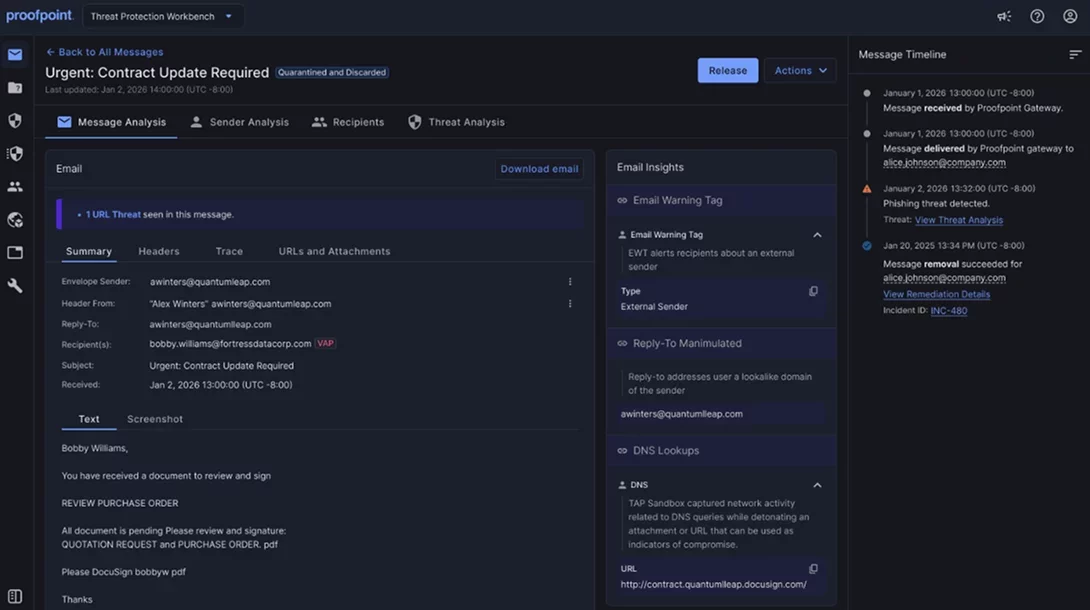Click the Header From "Alex Winters" value
Image resolution: width=1090 pixels, height=610 pixels.
pyautogui.click(x=240, y=304)
